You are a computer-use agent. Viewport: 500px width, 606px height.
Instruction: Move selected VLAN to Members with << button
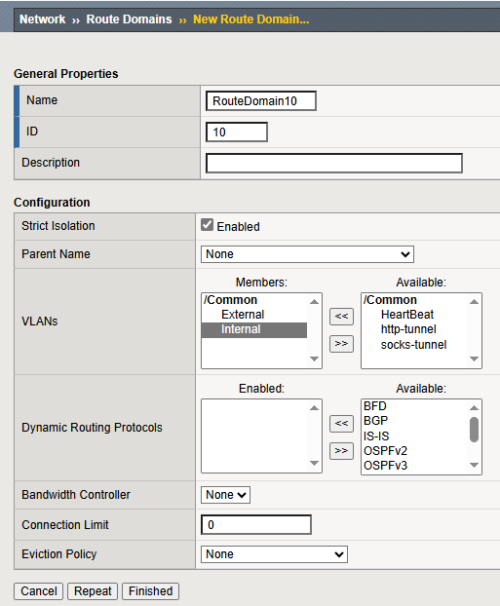tap(341, 317)
